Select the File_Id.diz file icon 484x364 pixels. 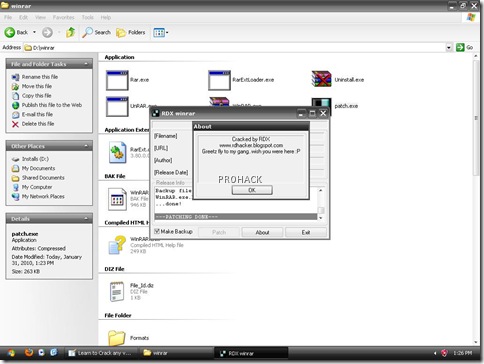point(117,292)
